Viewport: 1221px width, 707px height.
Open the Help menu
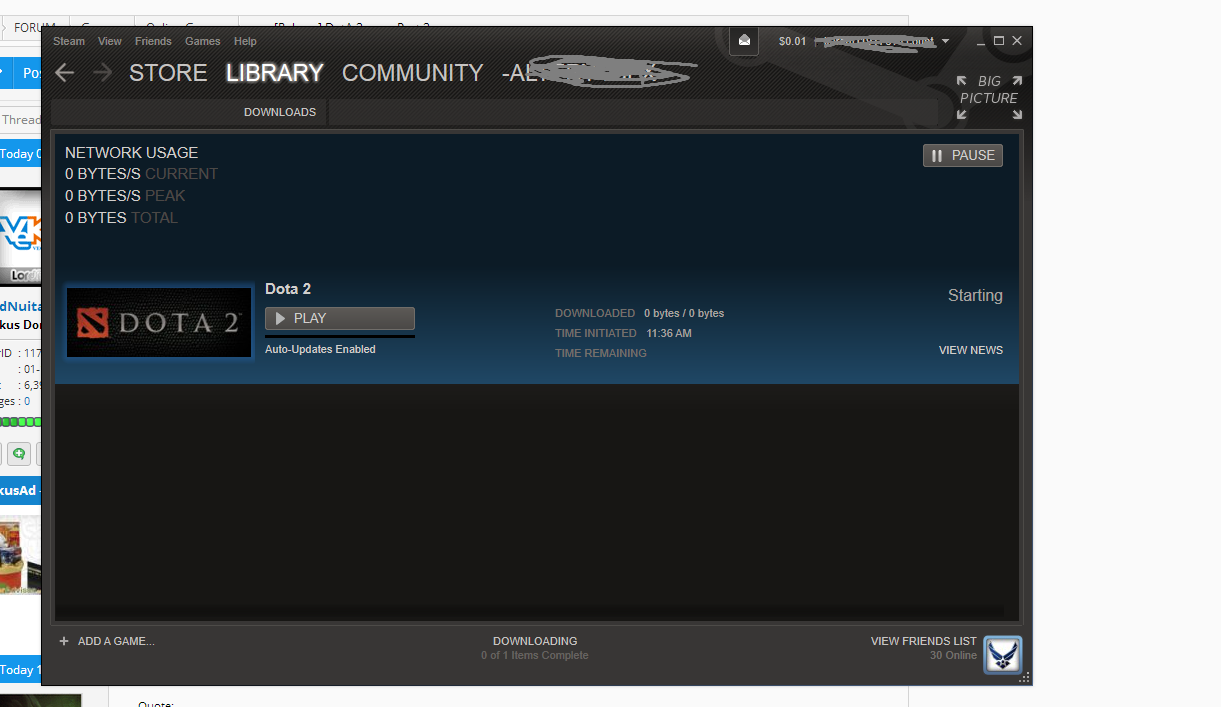245,41
